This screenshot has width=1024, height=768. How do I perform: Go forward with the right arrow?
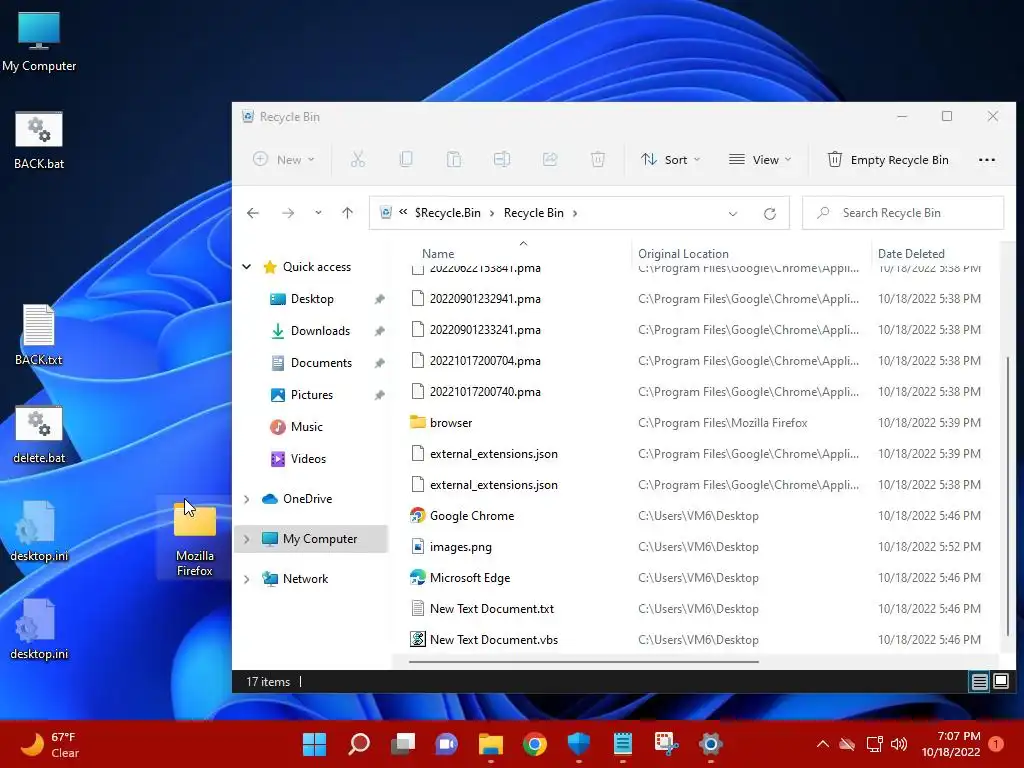pos(288,213)
